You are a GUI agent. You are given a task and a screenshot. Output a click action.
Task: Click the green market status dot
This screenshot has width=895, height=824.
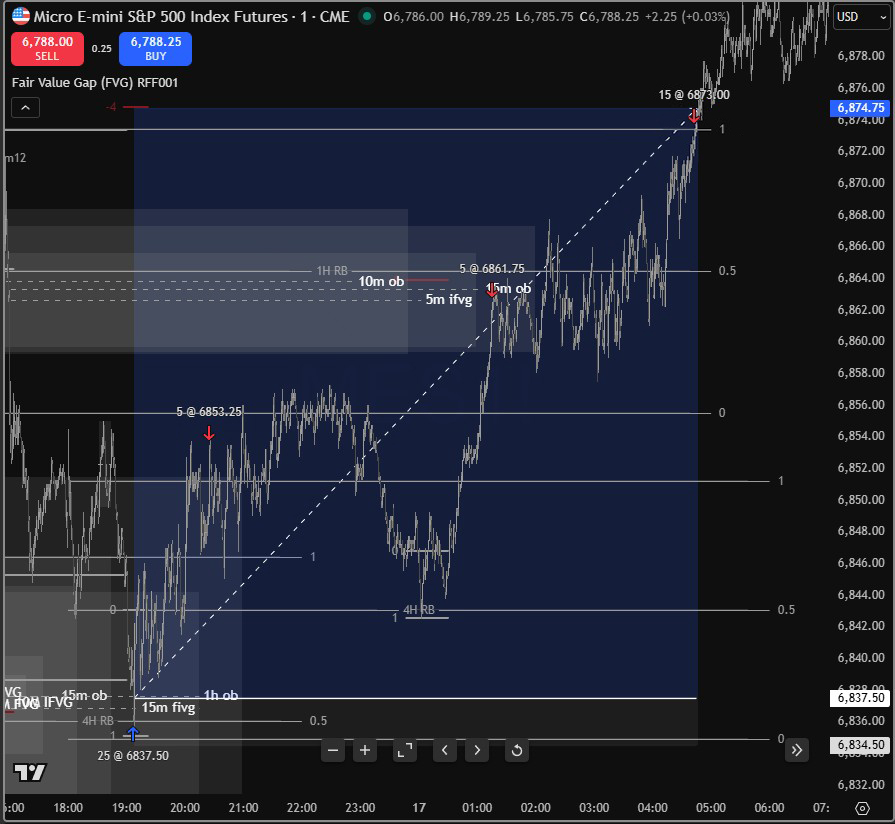tap(368, 17)
